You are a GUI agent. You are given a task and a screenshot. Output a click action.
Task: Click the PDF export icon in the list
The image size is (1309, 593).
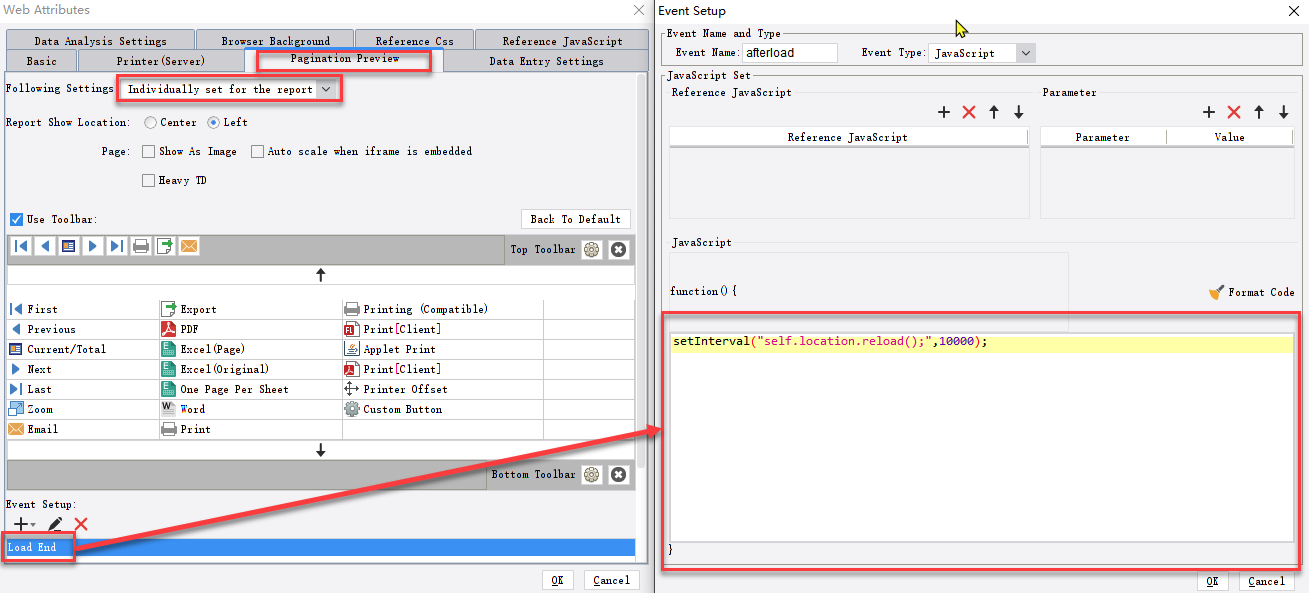click(169, 329)
